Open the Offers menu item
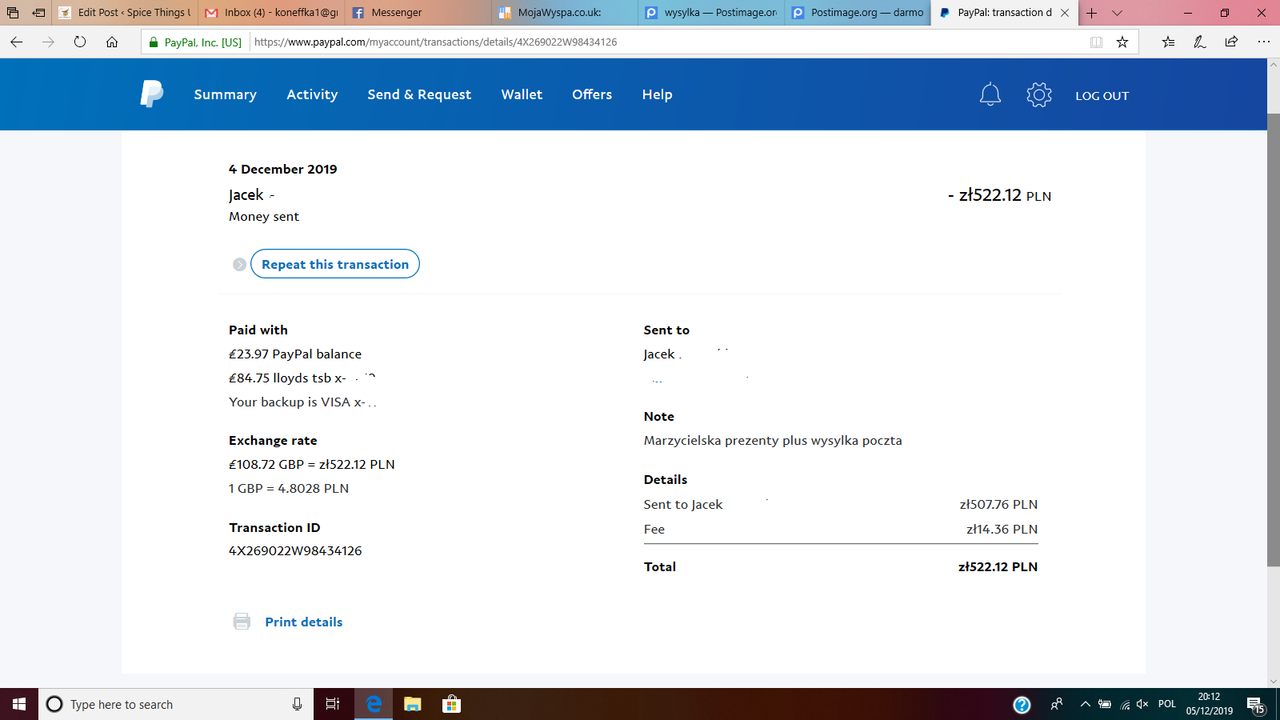Image resolution: width=1280 pixels, height=720 pixels. [x=592, y=94]
